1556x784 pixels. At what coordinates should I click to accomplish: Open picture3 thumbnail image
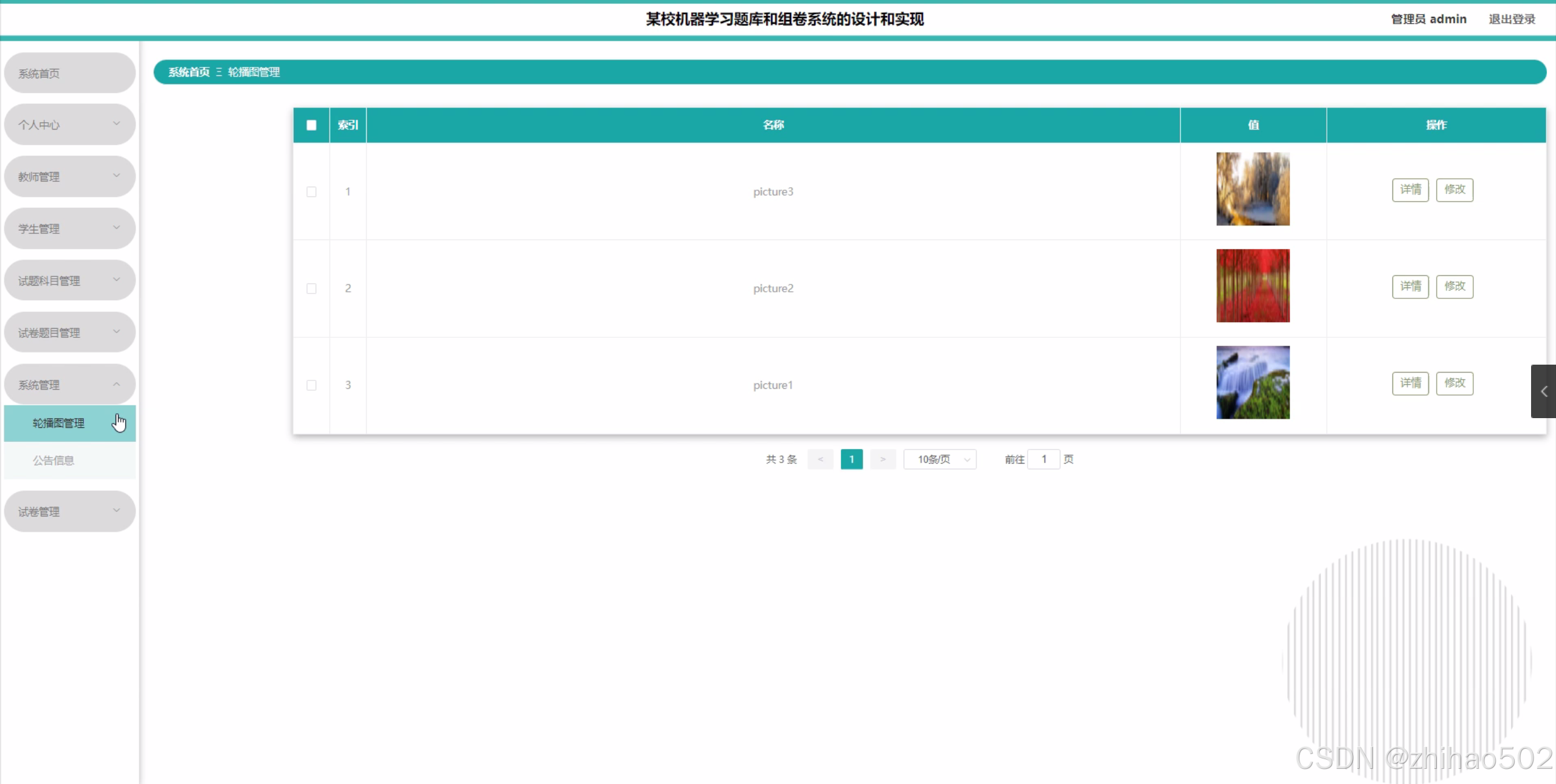point(1253,189)
